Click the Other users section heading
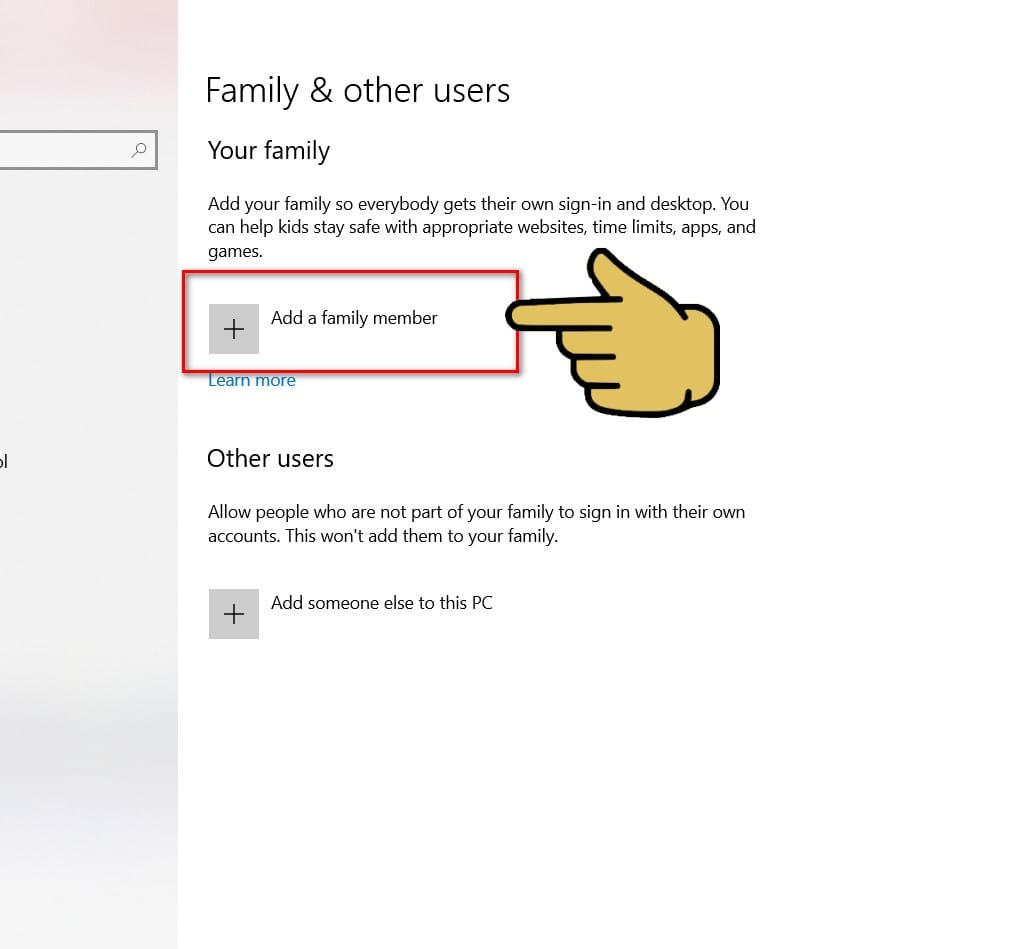The image size is (1029, 949). point(270,458)
